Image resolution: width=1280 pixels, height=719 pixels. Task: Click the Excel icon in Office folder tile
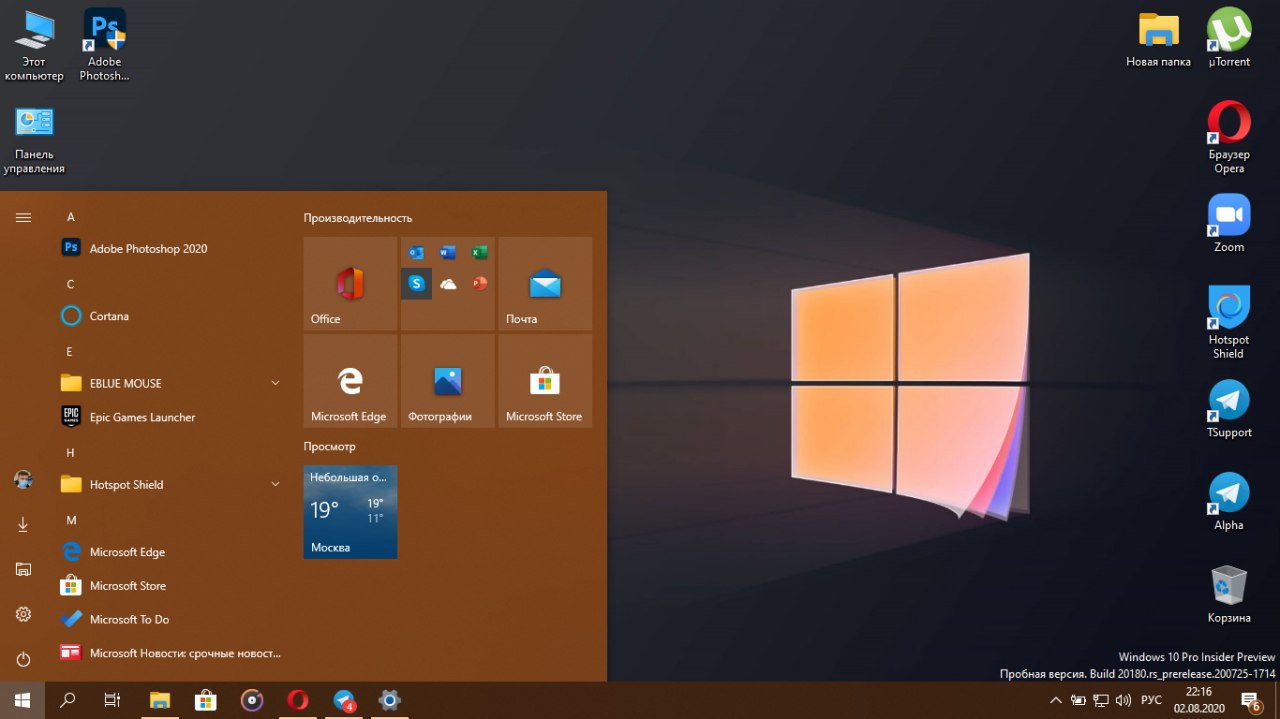[479, 253]
